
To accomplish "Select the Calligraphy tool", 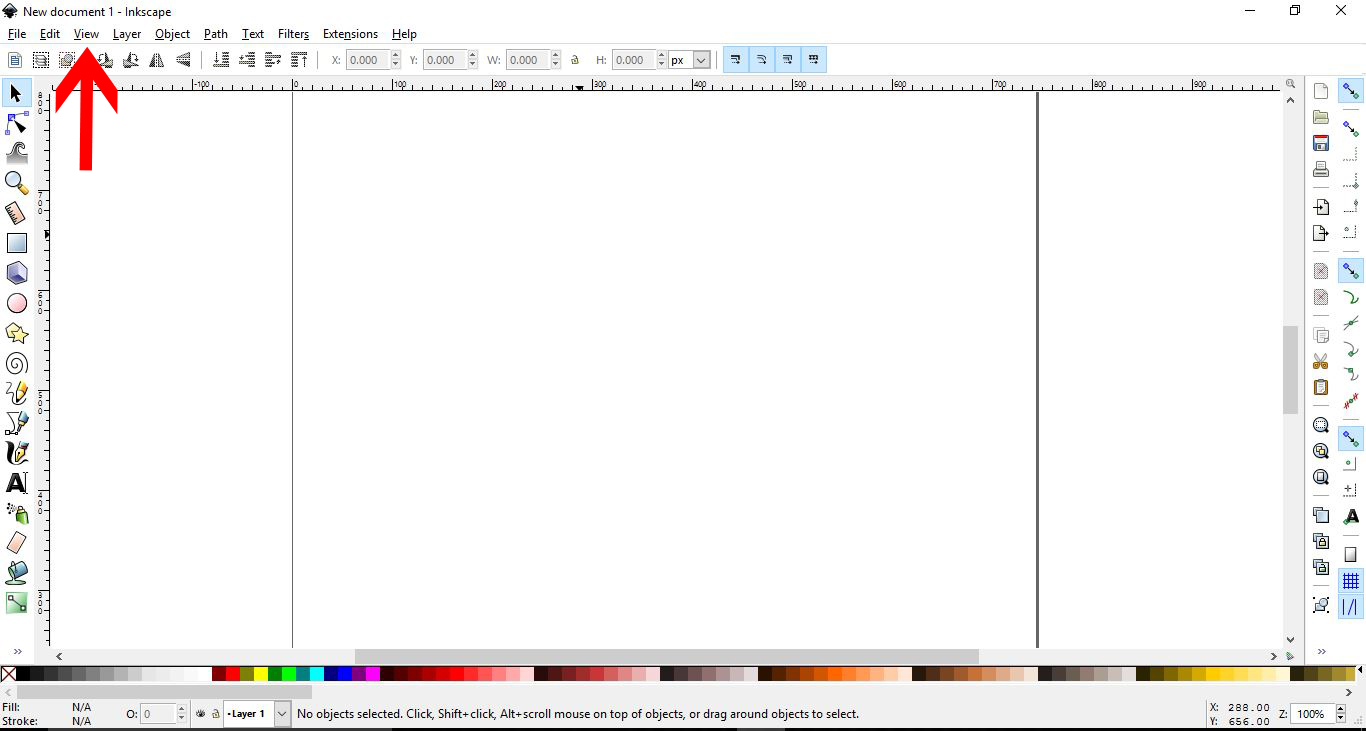I will (x=16, y=453).
